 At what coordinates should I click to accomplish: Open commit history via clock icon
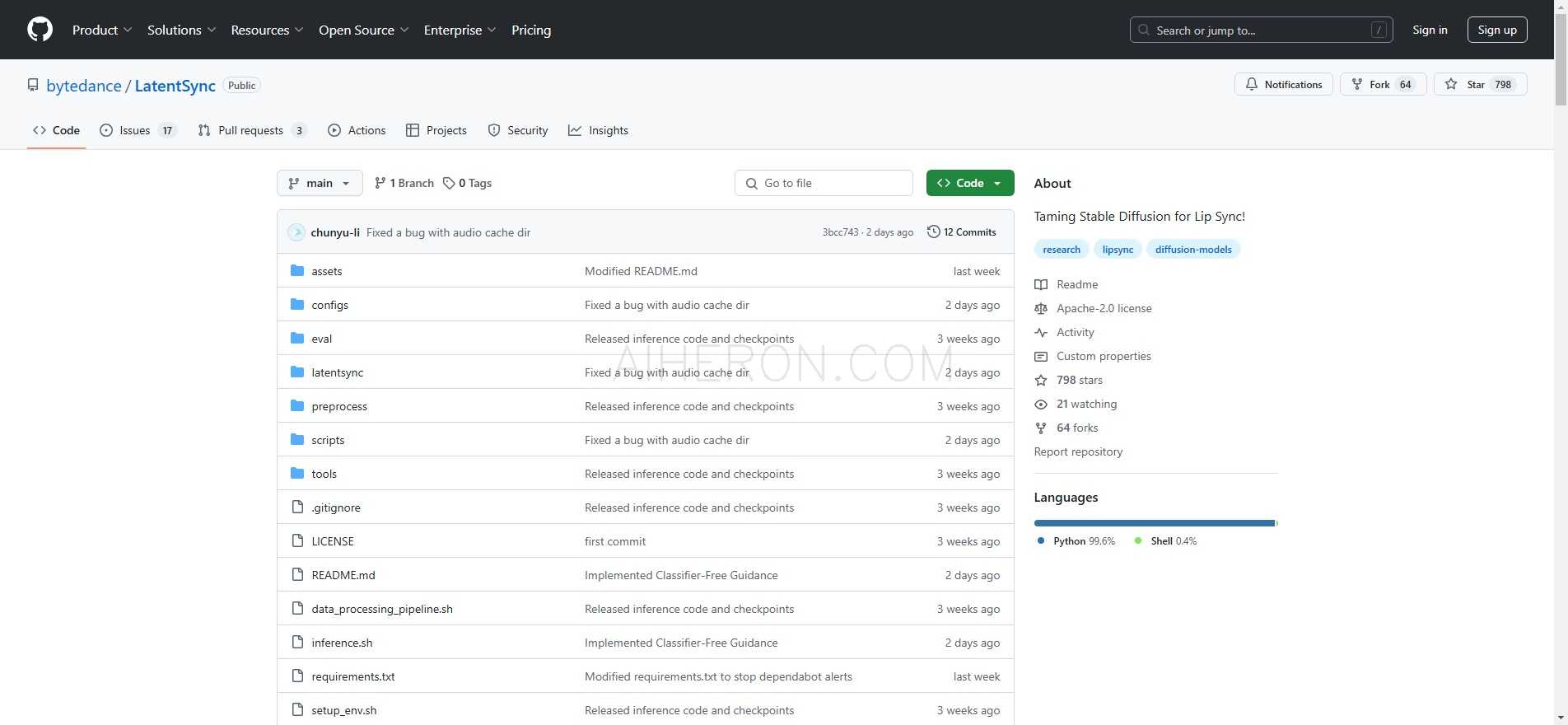933,232
